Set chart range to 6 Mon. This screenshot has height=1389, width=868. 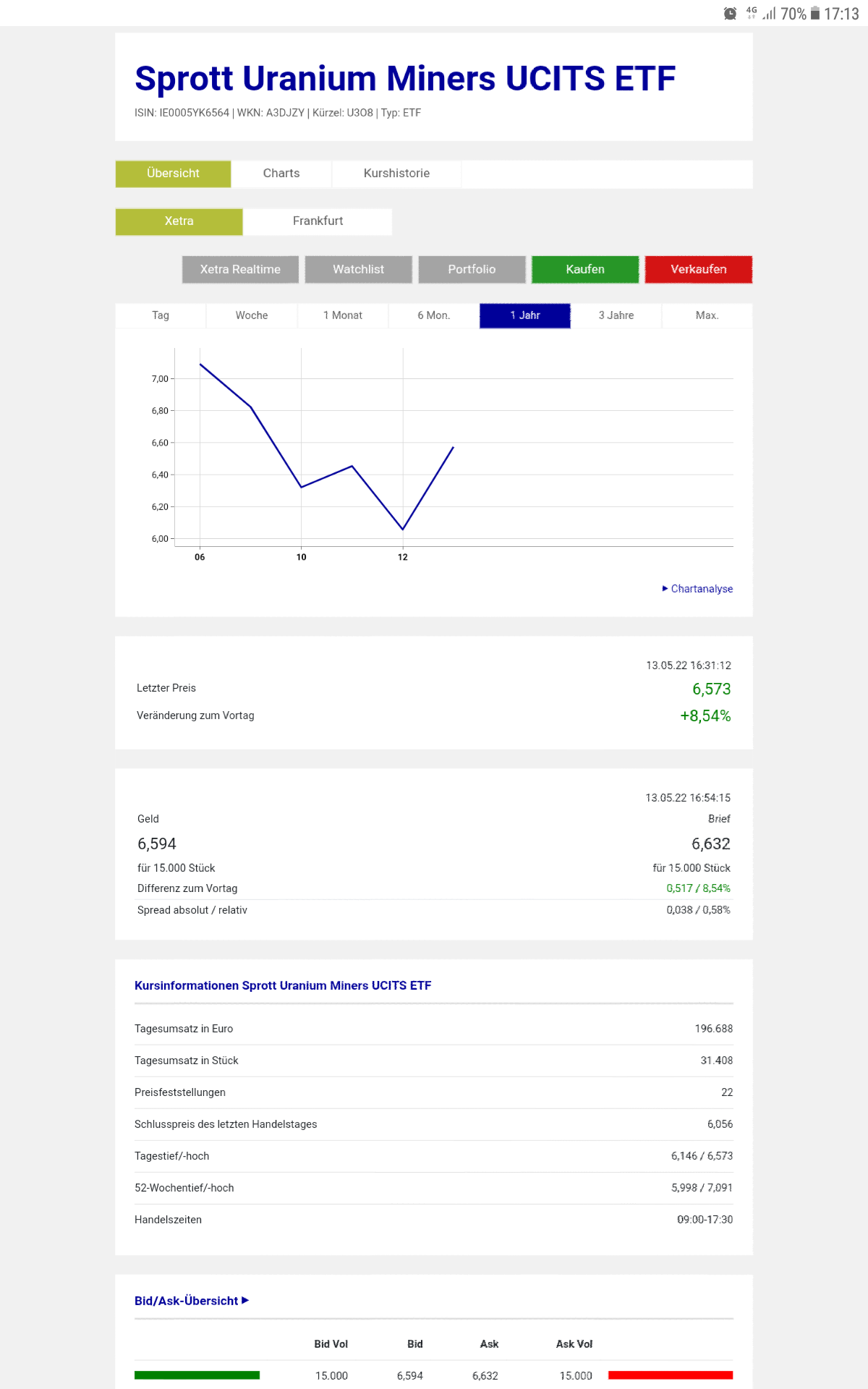434,315
